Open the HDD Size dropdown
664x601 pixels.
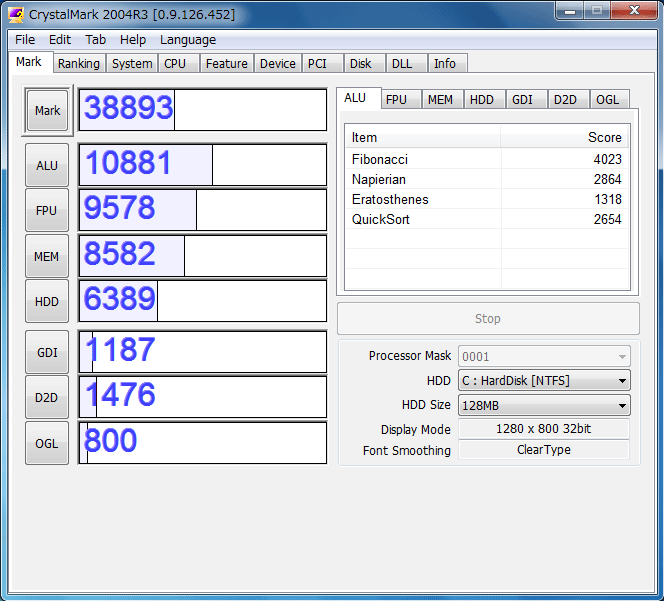(x=544, y=405)
